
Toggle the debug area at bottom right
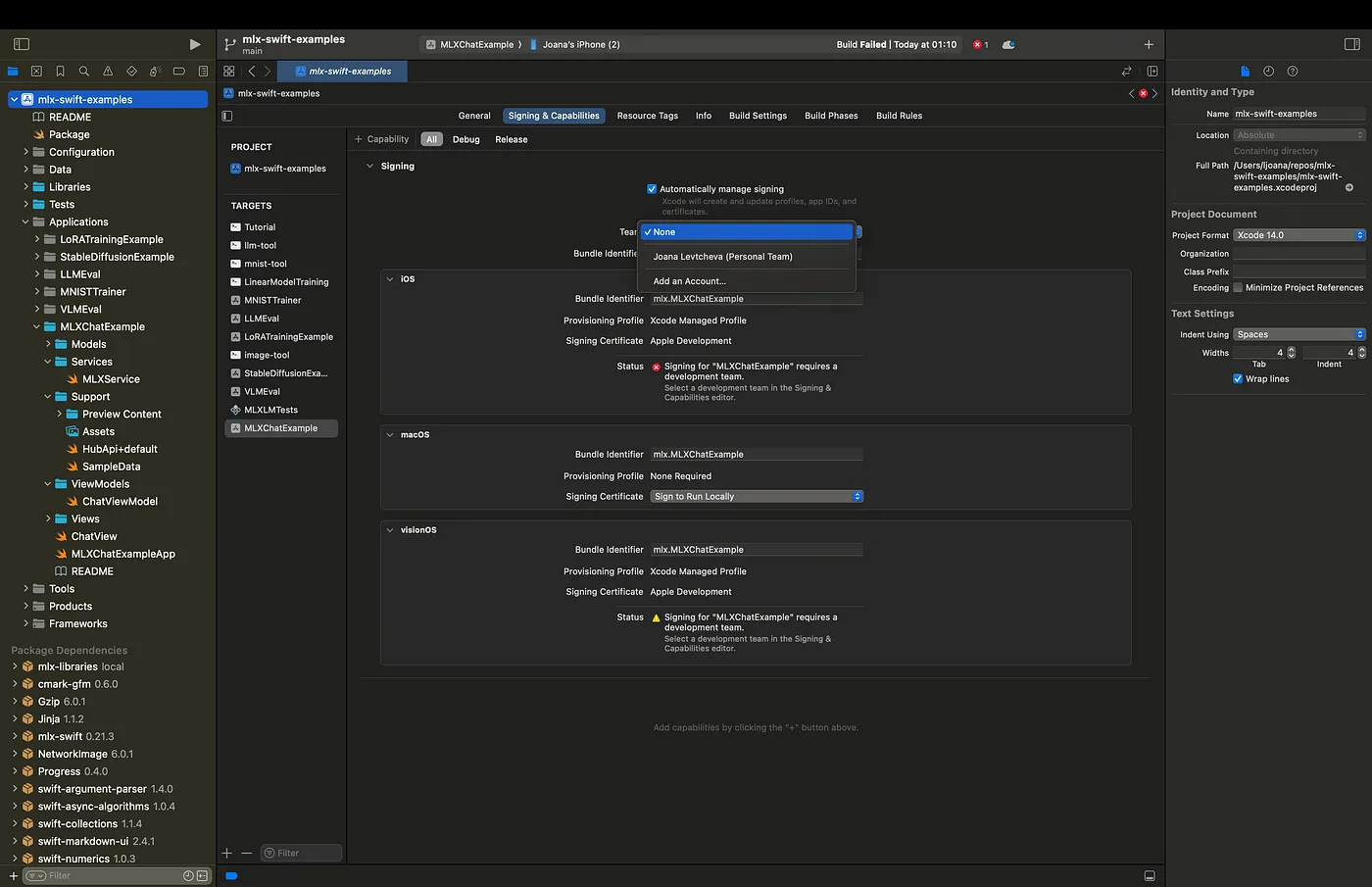pyautogui.click(x=1150, y=875)
